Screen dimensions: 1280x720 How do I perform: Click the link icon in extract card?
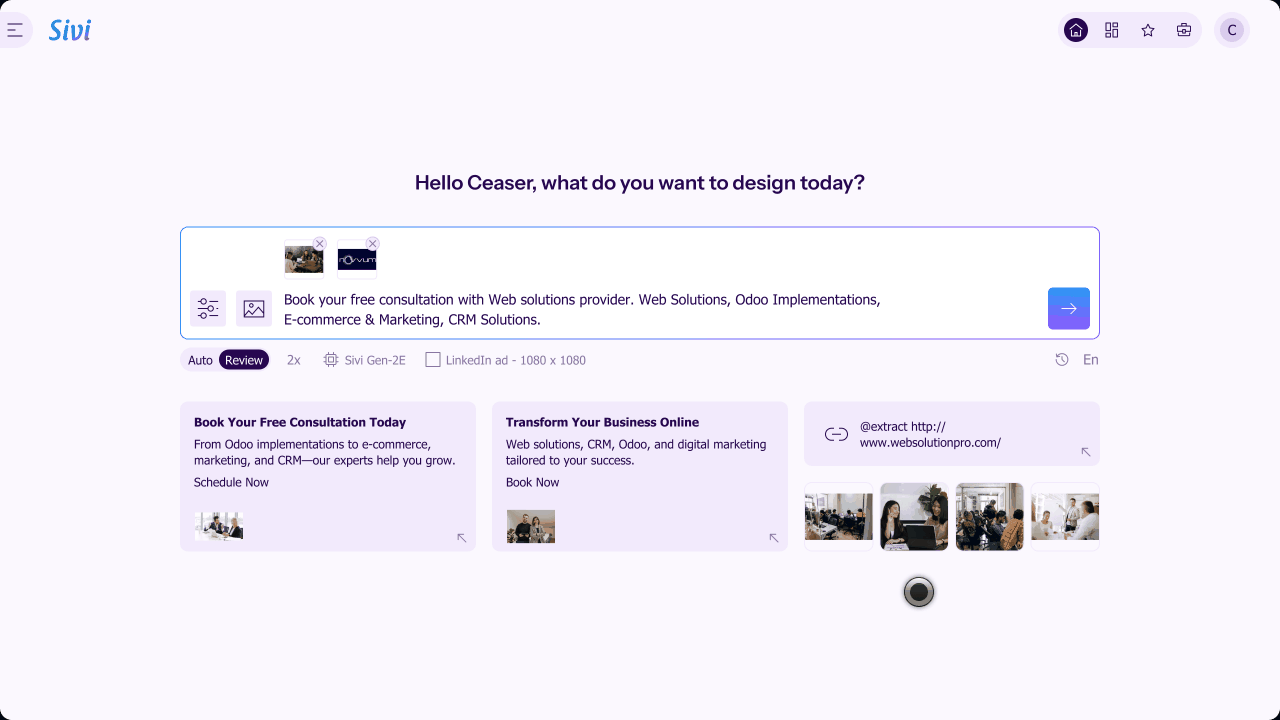[836, 434]
